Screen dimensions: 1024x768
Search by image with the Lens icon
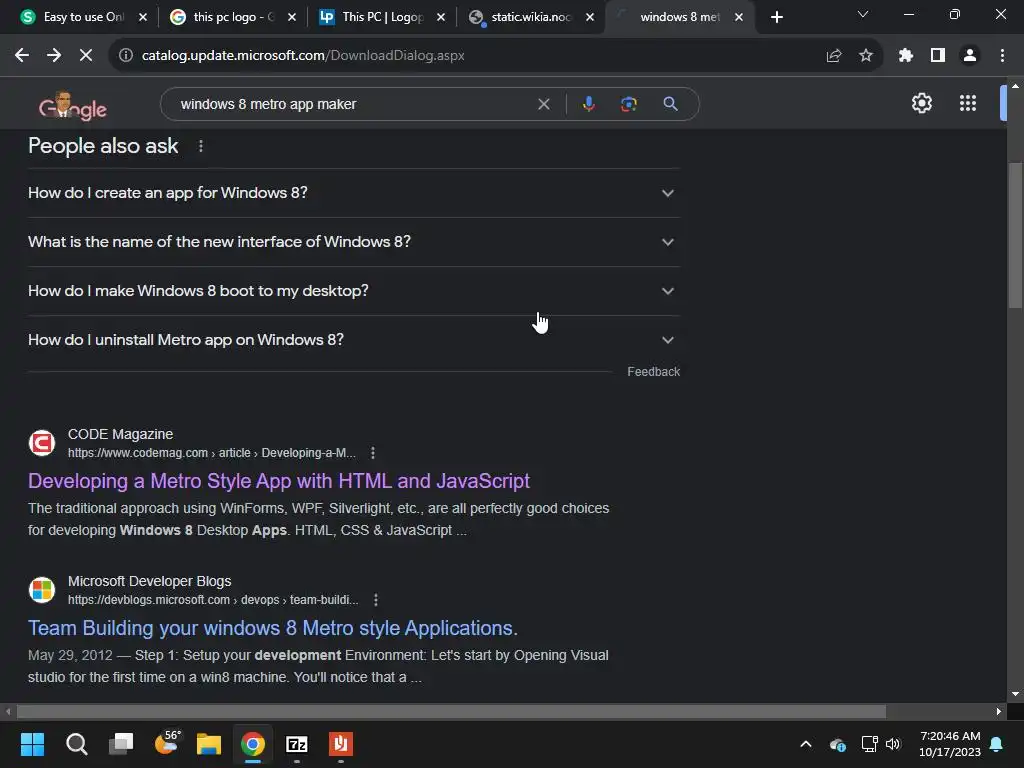628,104
